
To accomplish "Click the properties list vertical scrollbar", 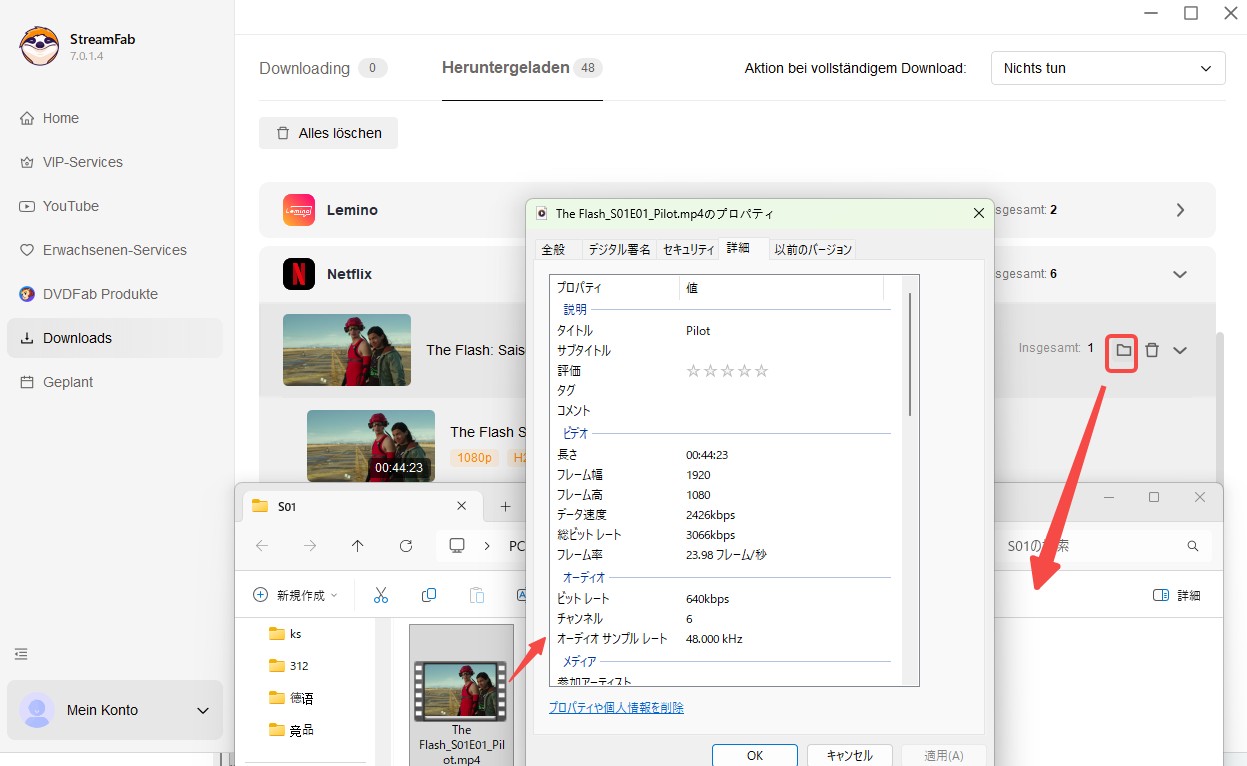I will tap(910, 355).
